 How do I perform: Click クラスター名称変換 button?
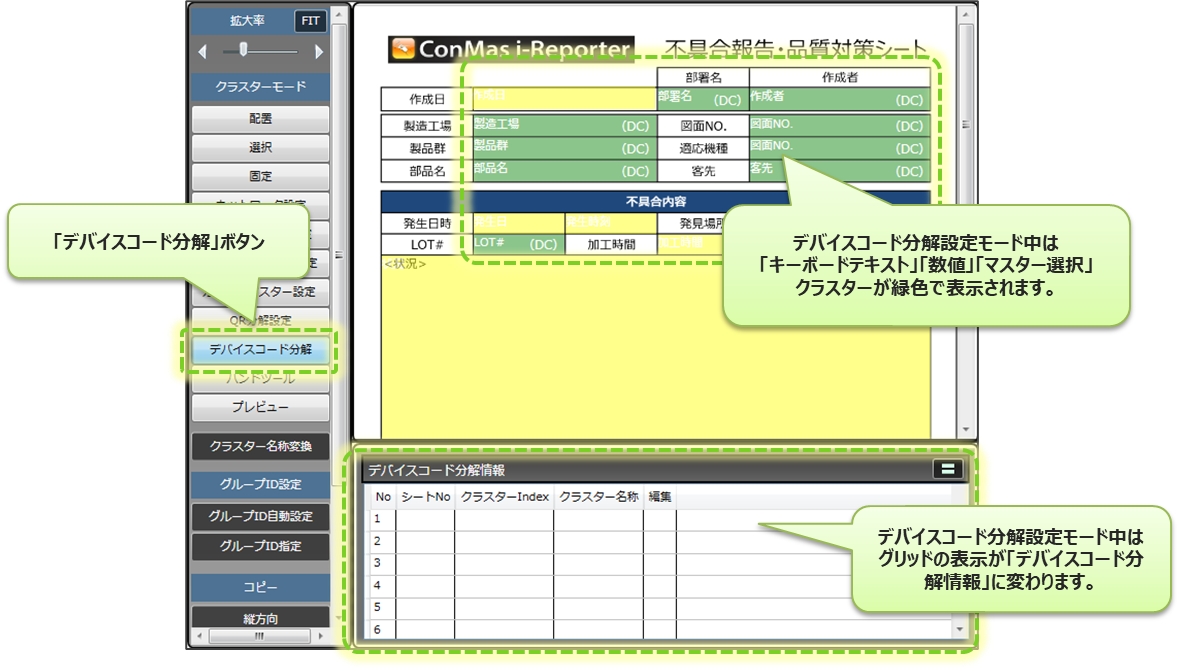(260, 446)
